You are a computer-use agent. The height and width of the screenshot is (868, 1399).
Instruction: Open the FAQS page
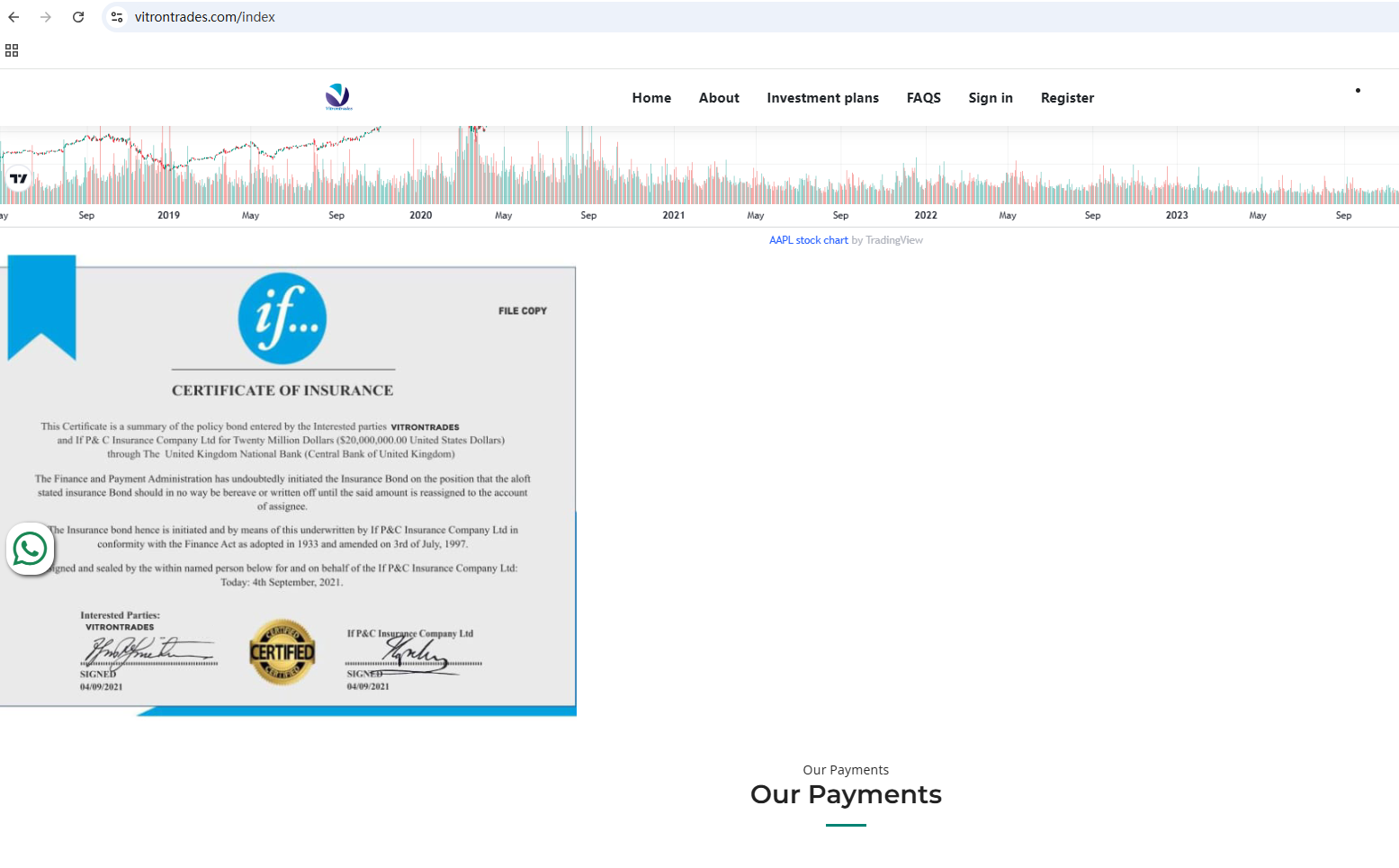[923, 98]
